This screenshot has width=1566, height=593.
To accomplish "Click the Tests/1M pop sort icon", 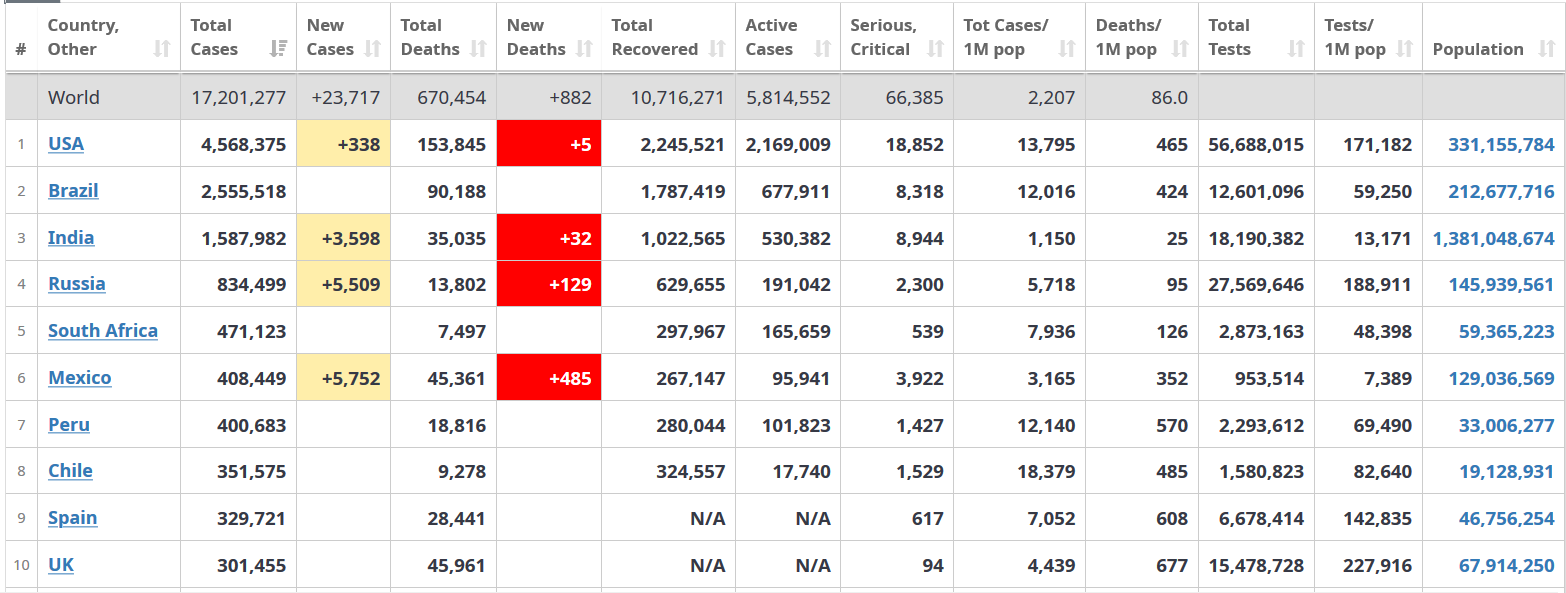I will pos(1404,49).
